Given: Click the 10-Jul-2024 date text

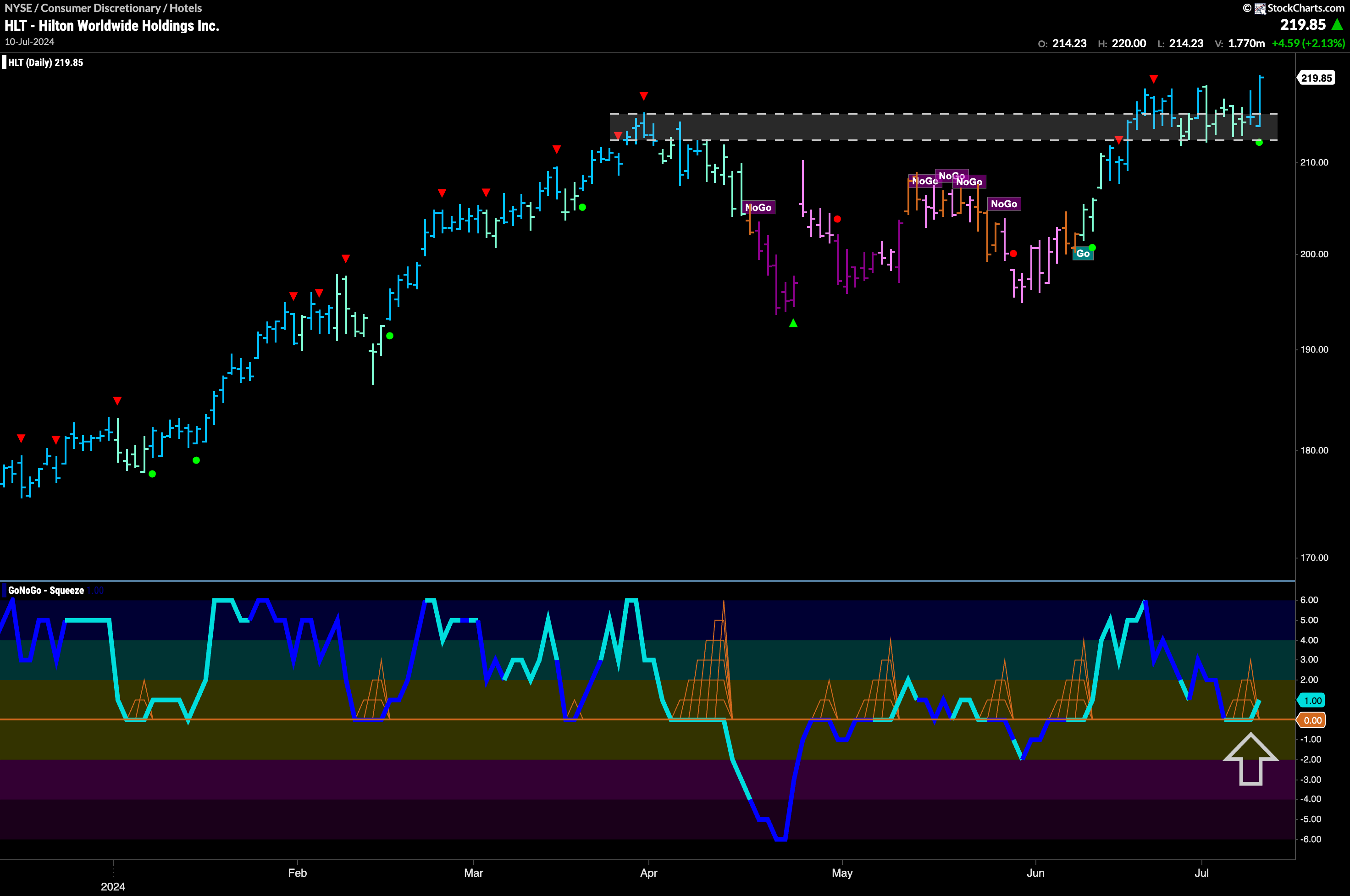Looking at the screenshot, I should coord(30,42).
